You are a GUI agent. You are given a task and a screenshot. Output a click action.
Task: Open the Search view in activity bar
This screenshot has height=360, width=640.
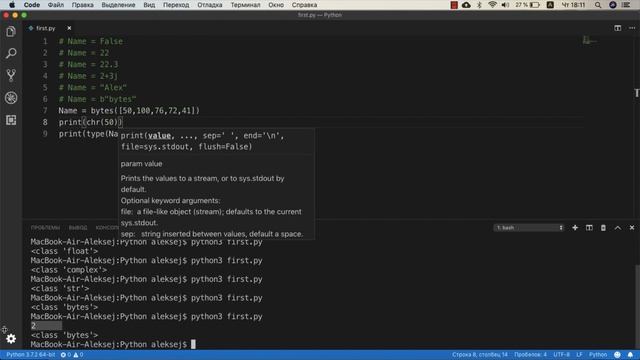click(11, 53)
